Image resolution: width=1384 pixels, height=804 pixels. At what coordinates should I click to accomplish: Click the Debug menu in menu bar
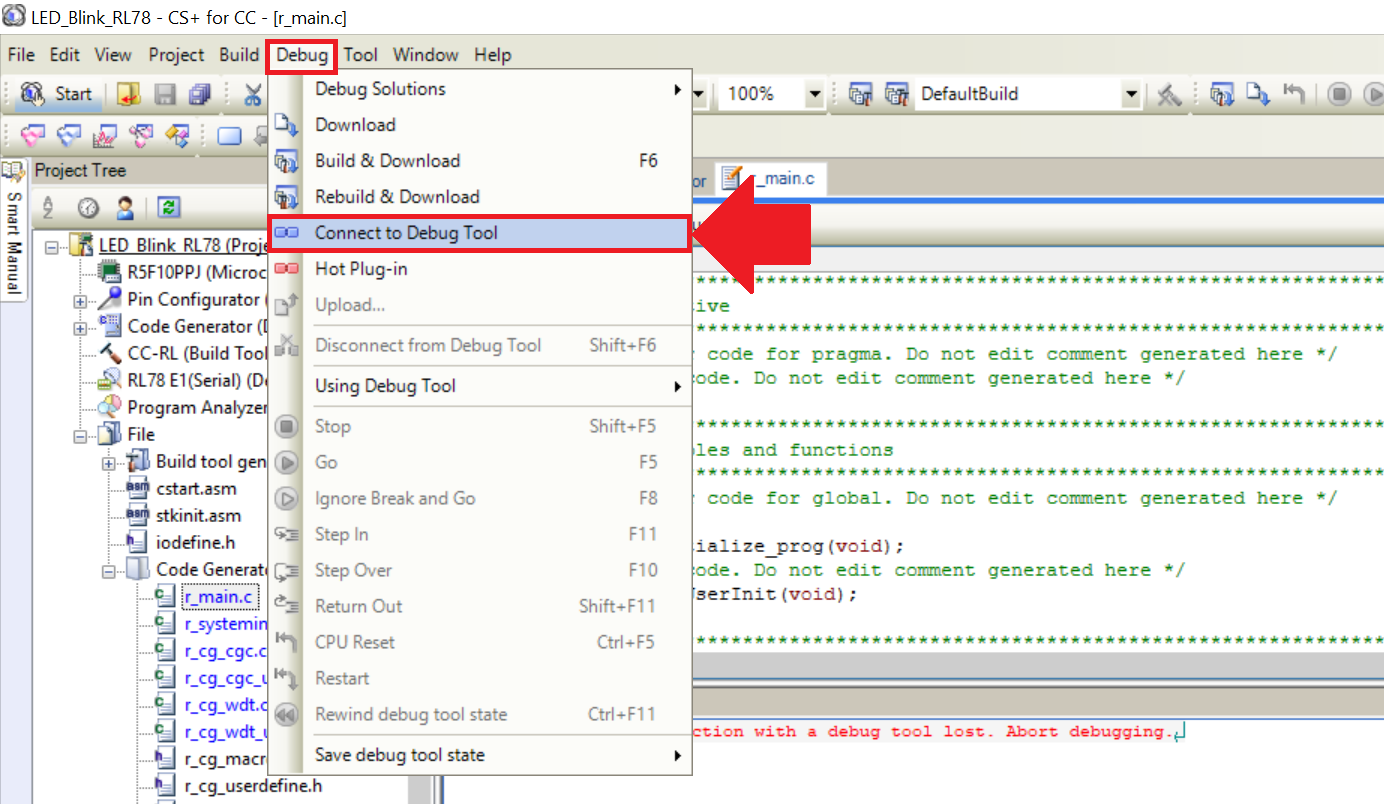click(x=302, y=55)
